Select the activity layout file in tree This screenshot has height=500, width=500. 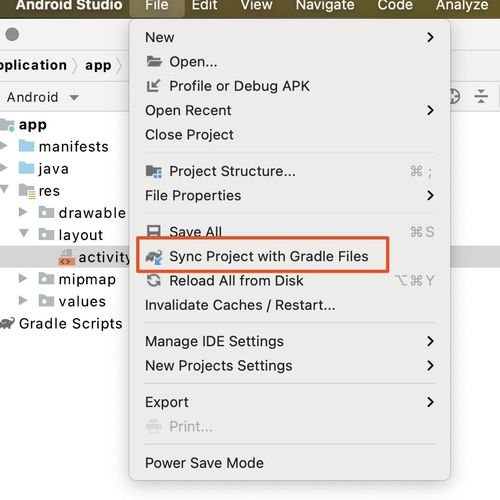[95, 257]
